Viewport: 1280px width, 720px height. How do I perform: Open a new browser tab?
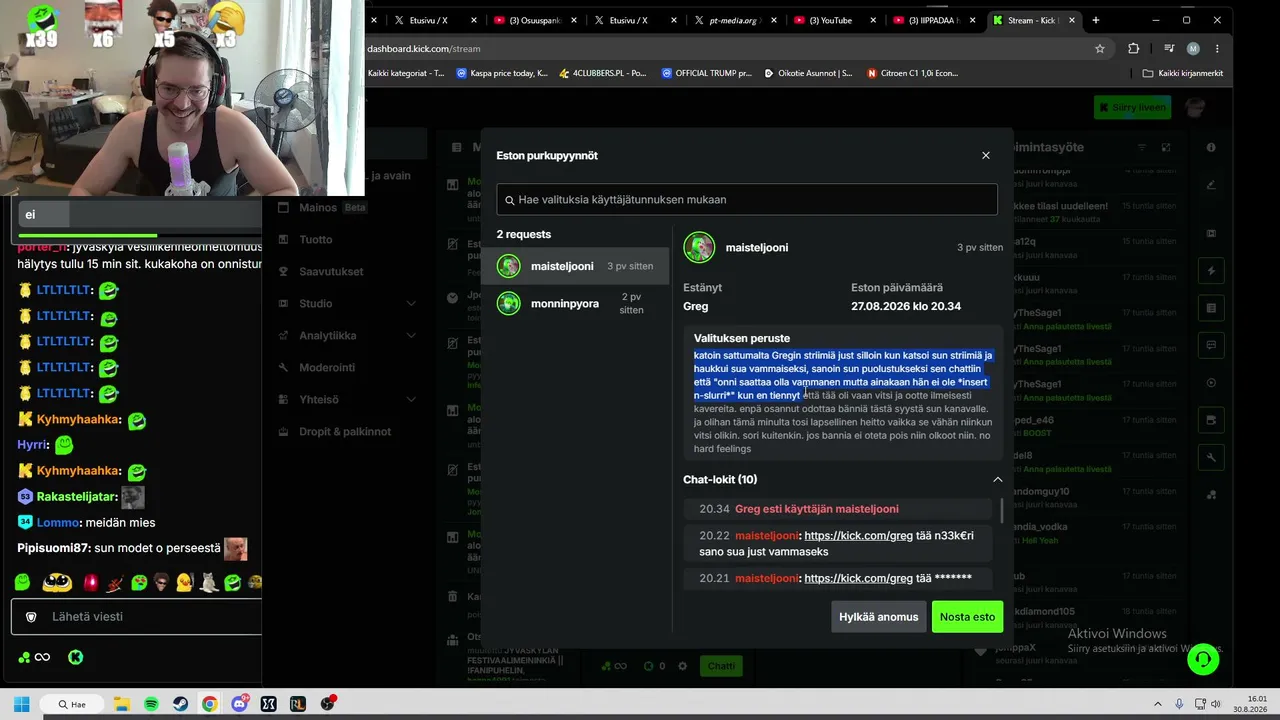coord(1096,20)
